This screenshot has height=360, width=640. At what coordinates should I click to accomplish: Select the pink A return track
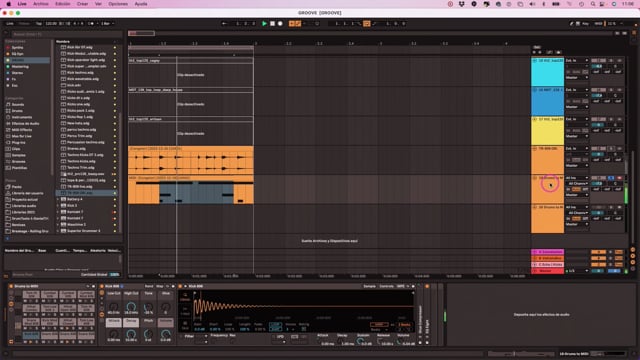[x=548, y=252]
